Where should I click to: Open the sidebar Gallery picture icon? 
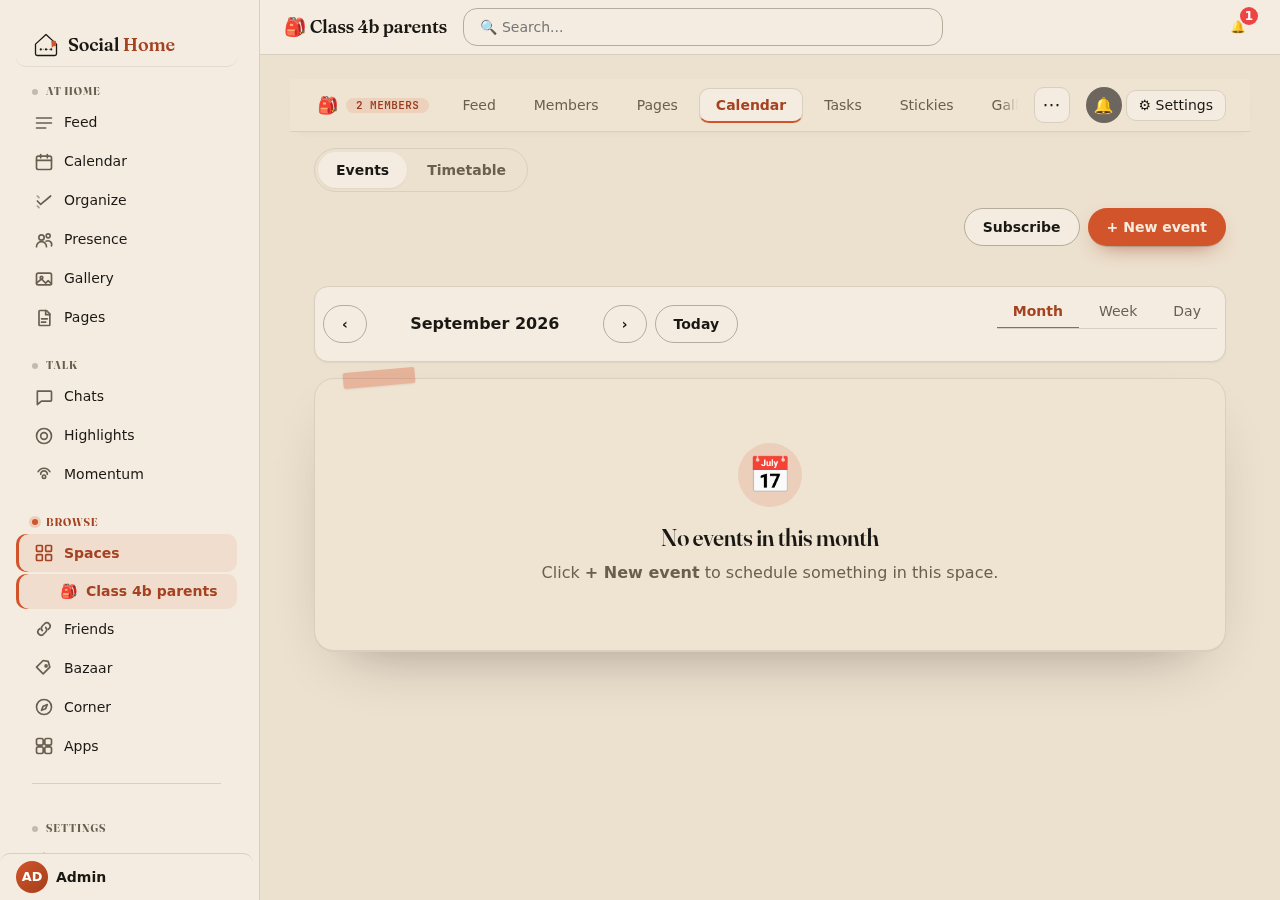click(x=44, y=279)
